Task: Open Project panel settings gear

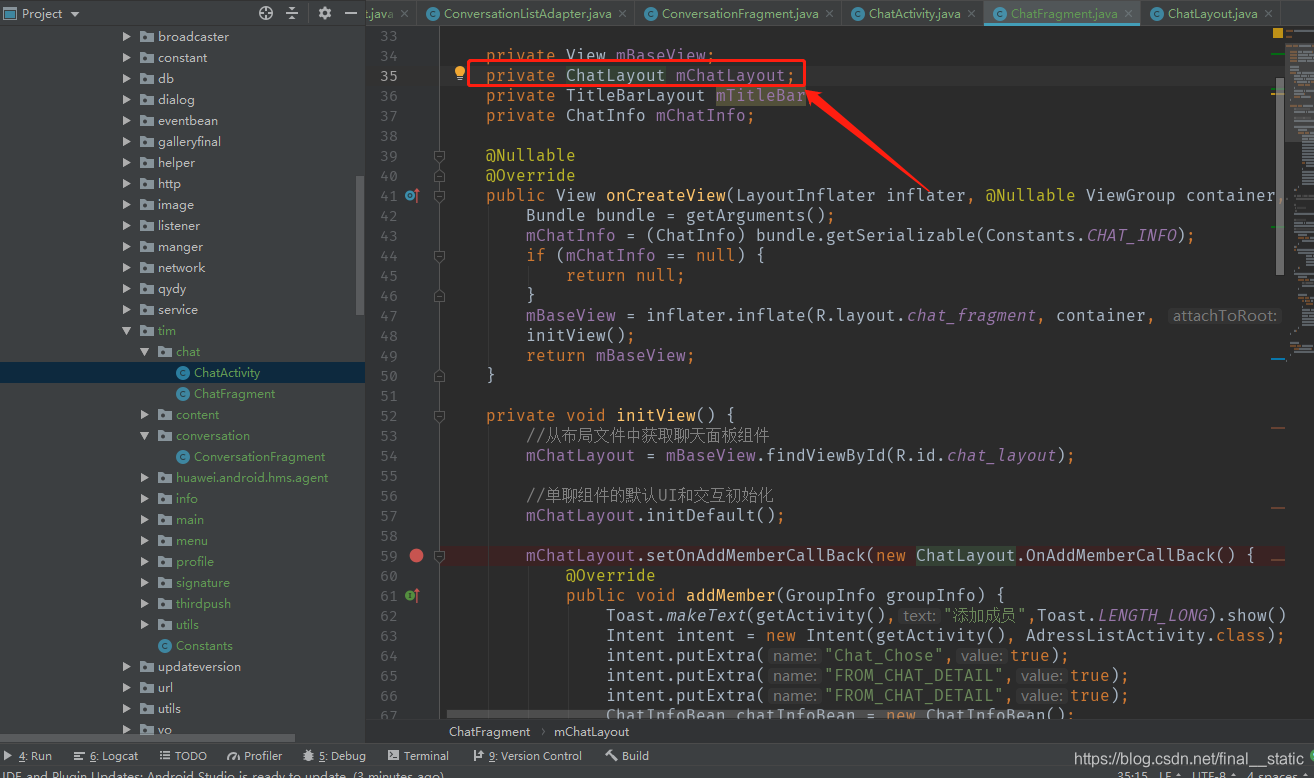Action: click(x=325, y=13)
